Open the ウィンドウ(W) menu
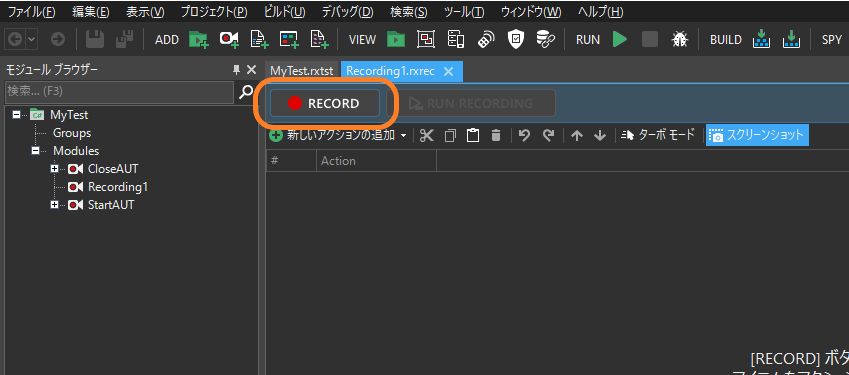 [531, 11]
